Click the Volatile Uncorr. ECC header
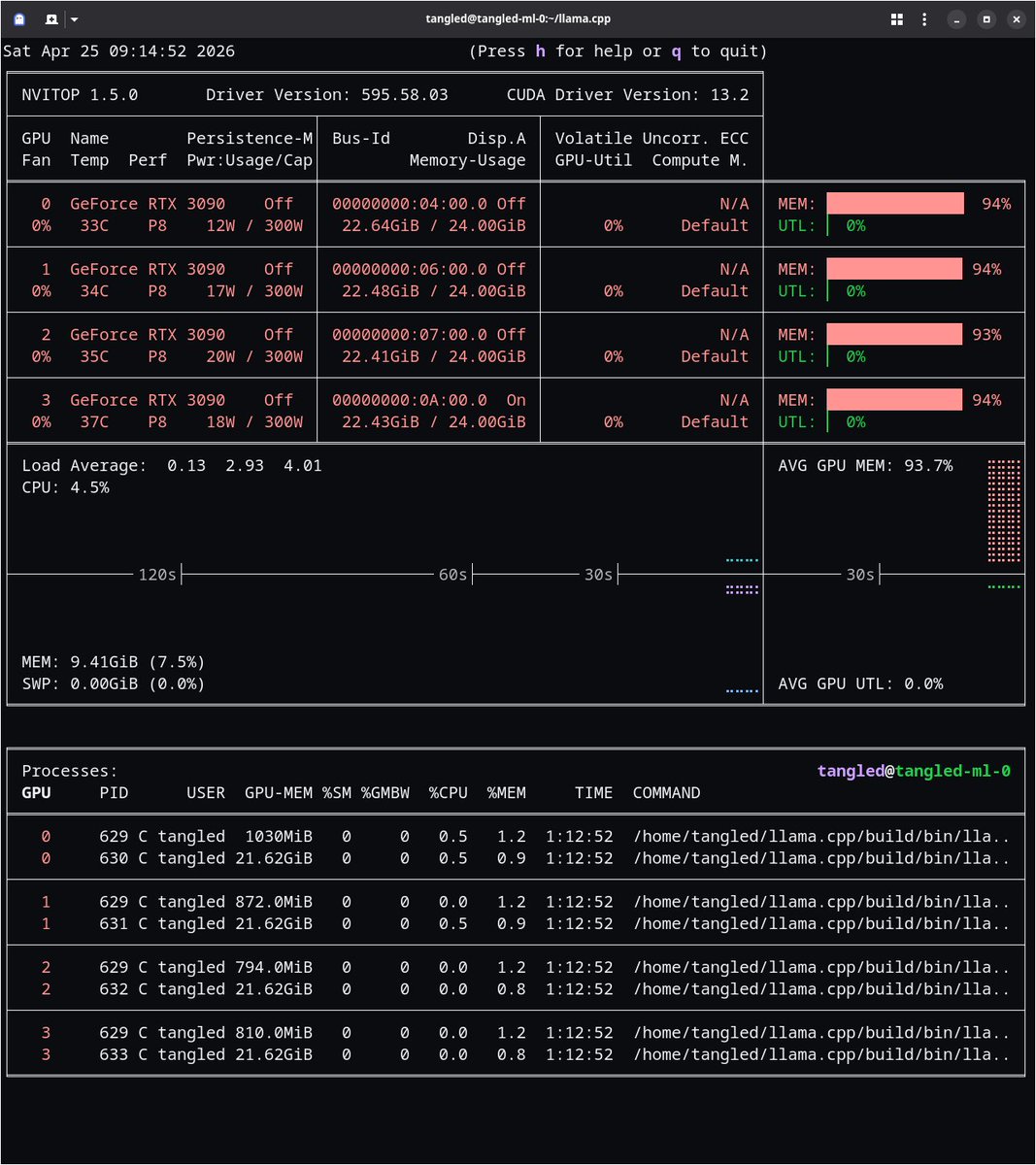Screen dimensions: 1036x1165 click(x=652, y=139)
